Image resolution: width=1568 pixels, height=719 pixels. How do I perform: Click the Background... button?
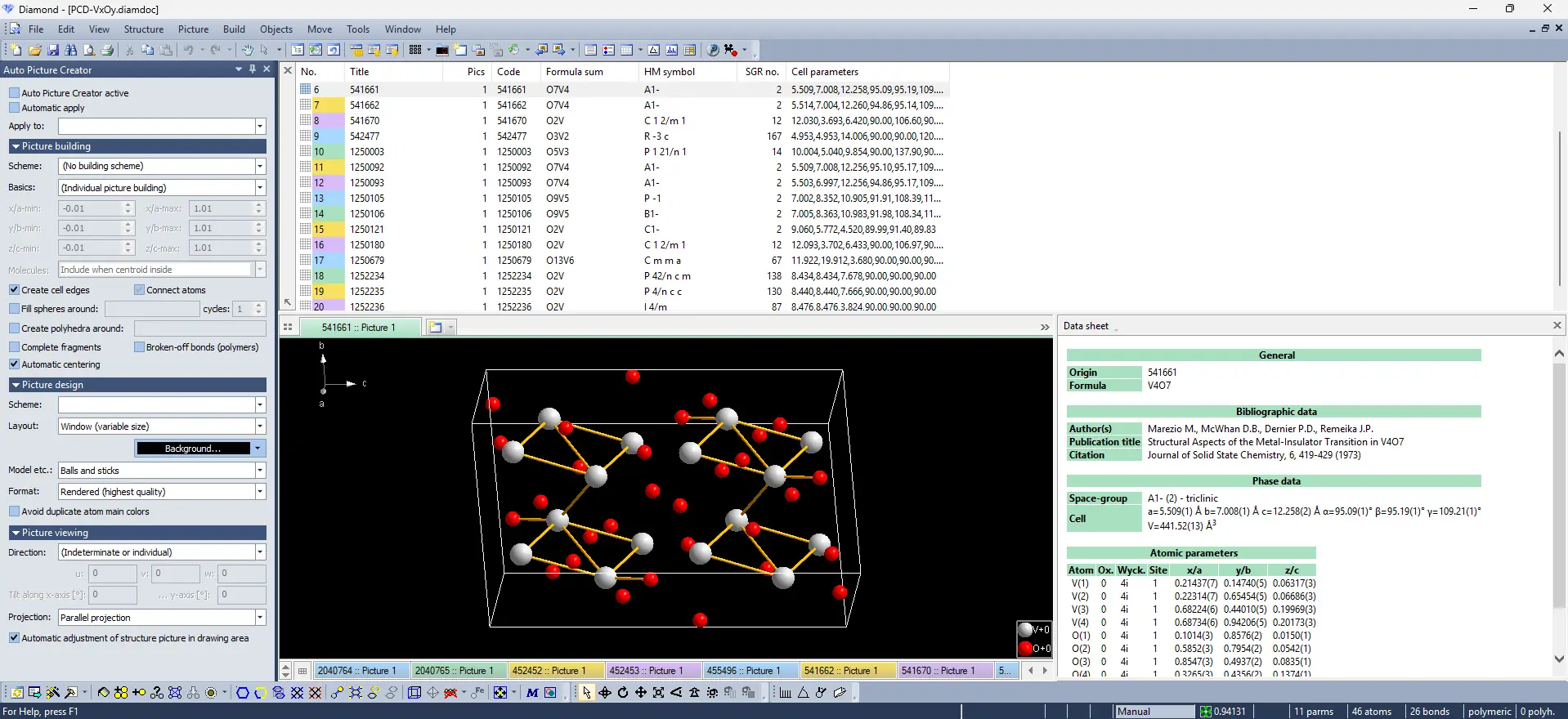tap(193, 449)
